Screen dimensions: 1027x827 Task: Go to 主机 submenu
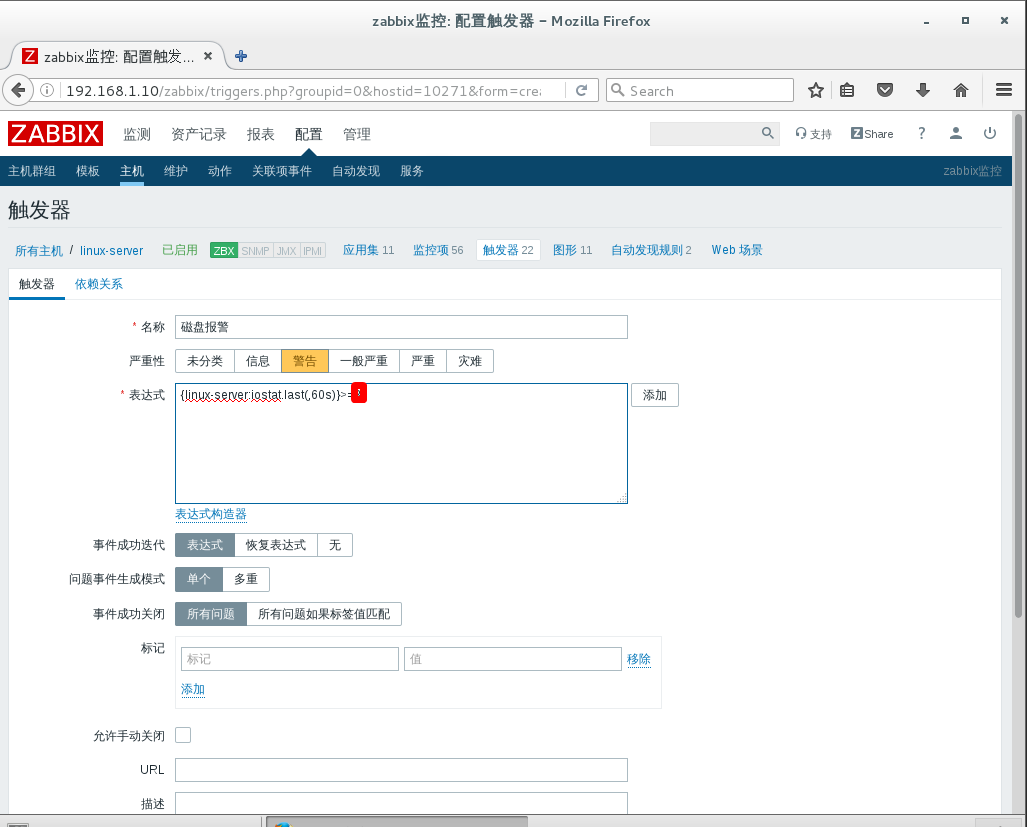[x=132, y=171]
